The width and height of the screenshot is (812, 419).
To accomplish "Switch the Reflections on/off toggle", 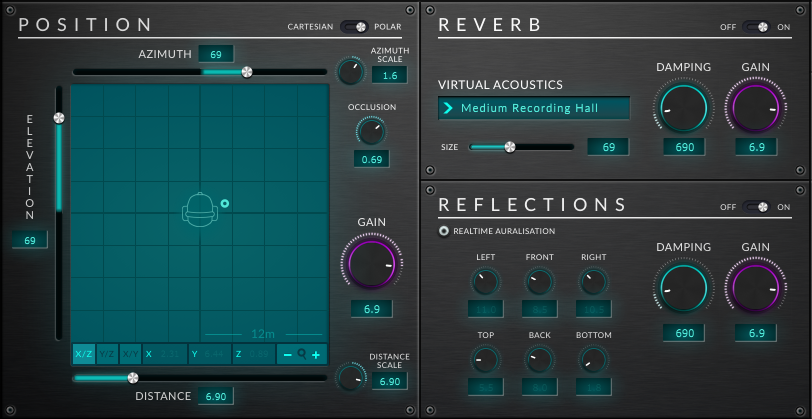I will (x=757, y=207).
